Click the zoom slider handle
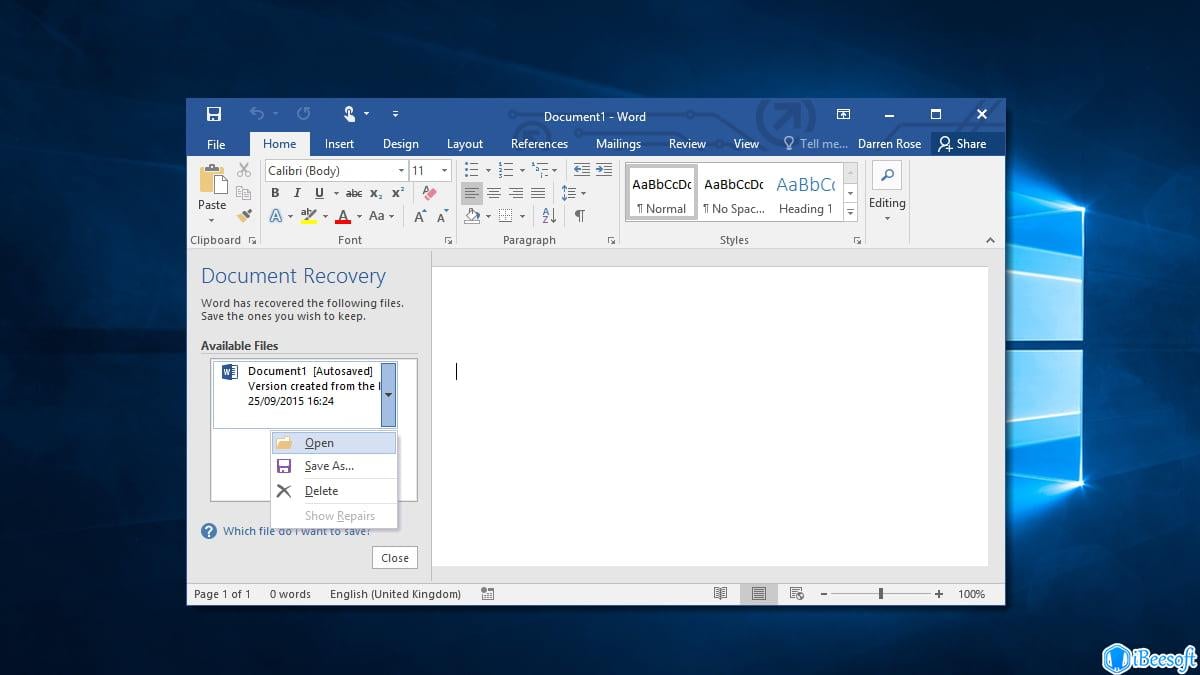The width and height of the screenshot is (1200, 675). point(881,594)
